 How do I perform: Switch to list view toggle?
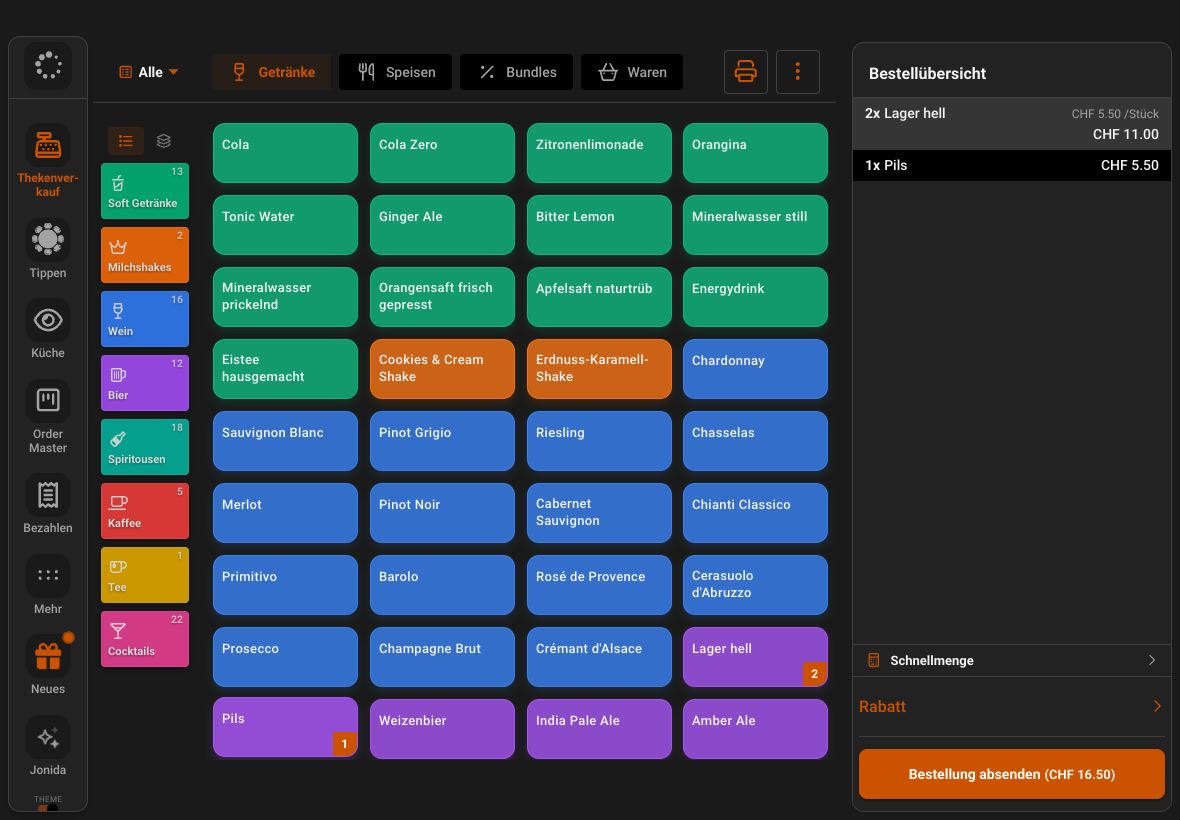pyautogui.click(x=126, y=141)
